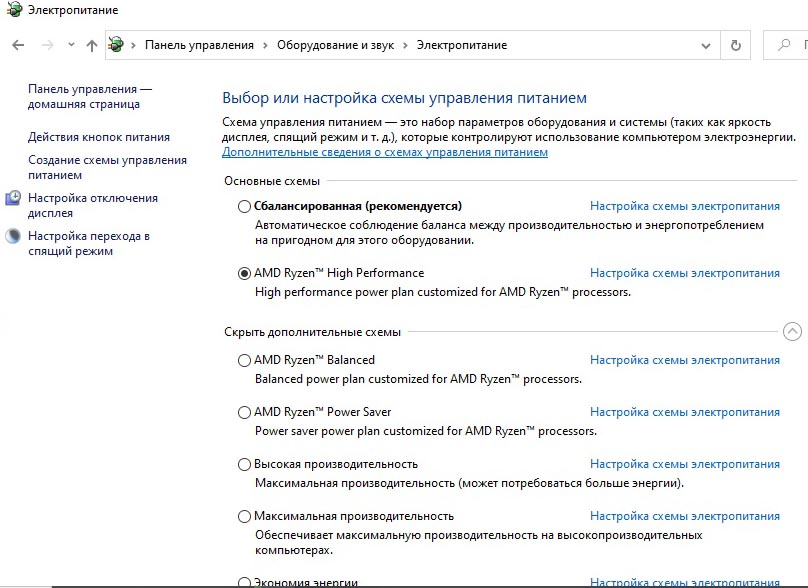Image resolution: width=808 pixels, height=588 pixels.
Task: Select AMD Ryzen High Performance plan radio
Action: [x=244, y=274]
